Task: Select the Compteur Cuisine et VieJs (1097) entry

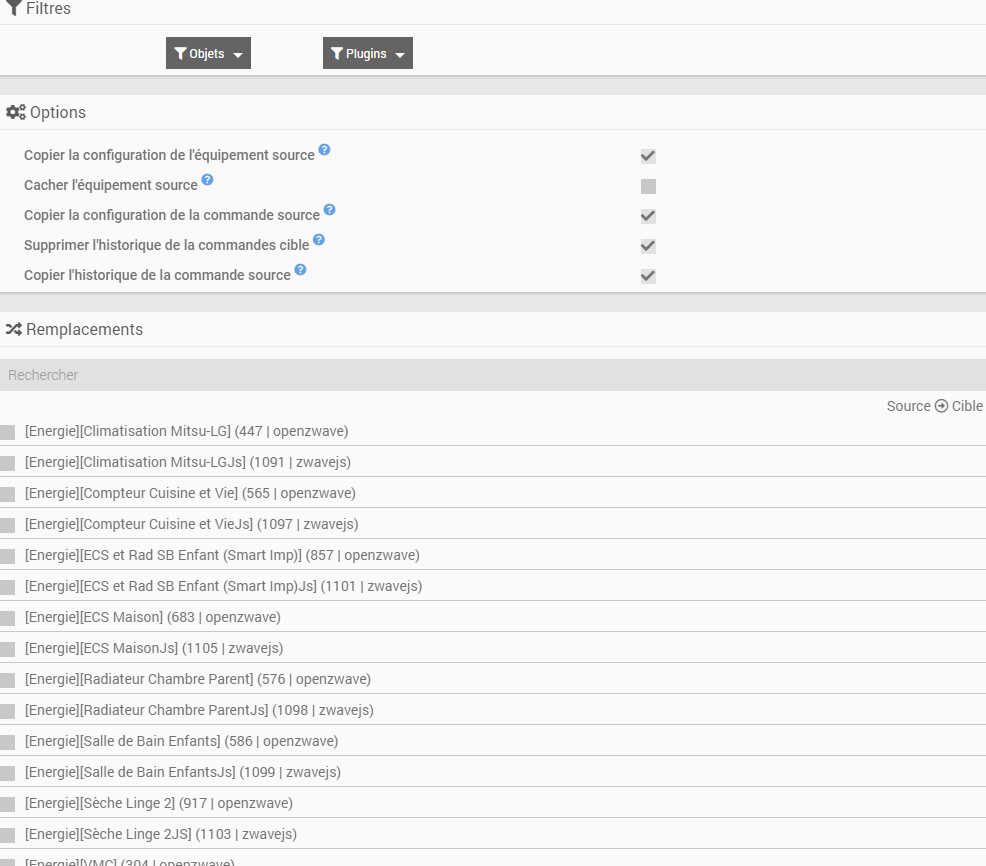Action: tap(191, 524)
